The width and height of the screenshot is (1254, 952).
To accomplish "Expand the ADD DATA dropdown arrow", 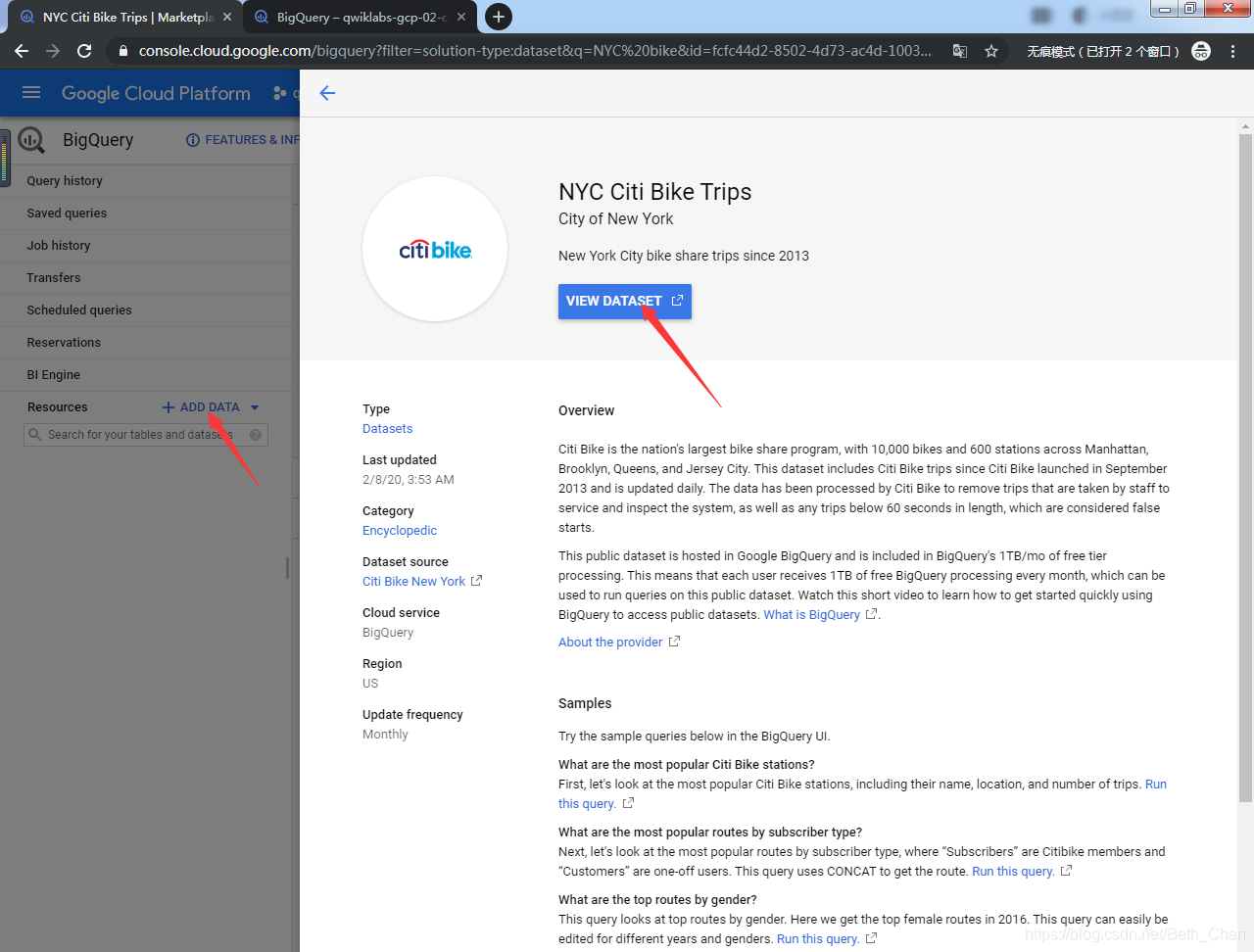I will click(255, 407).
